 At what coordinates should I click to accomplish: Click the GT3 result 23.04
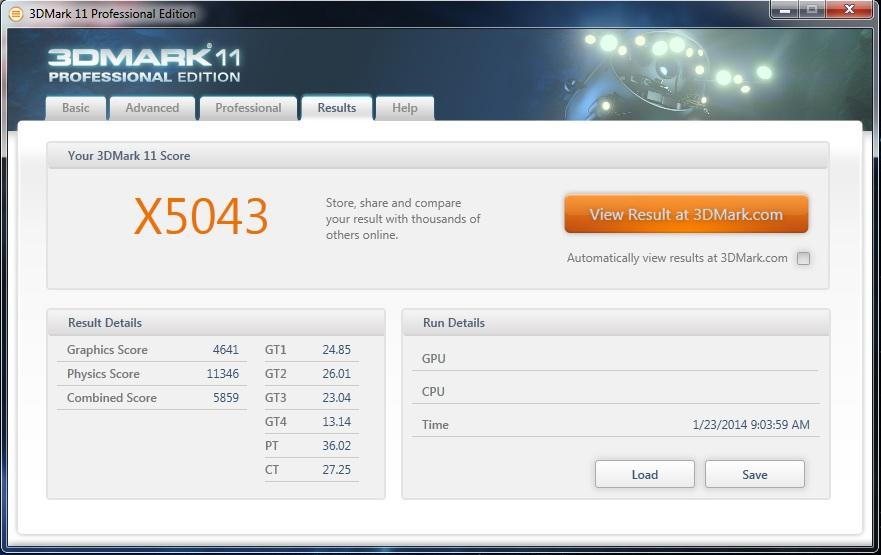337,398
